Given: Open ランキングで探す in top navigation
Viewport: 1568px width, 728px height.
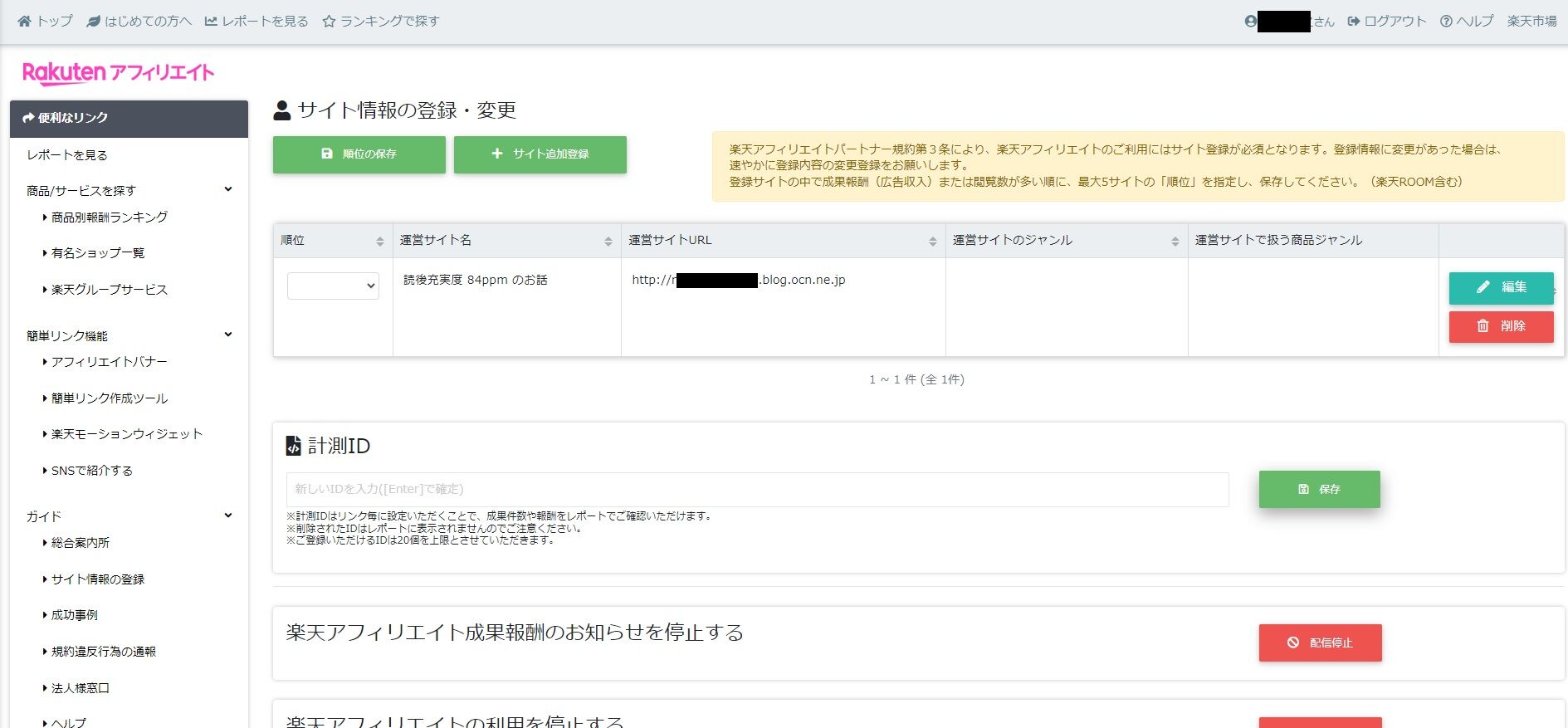Looking at the screenshot, I should click(x=381, y=22).
